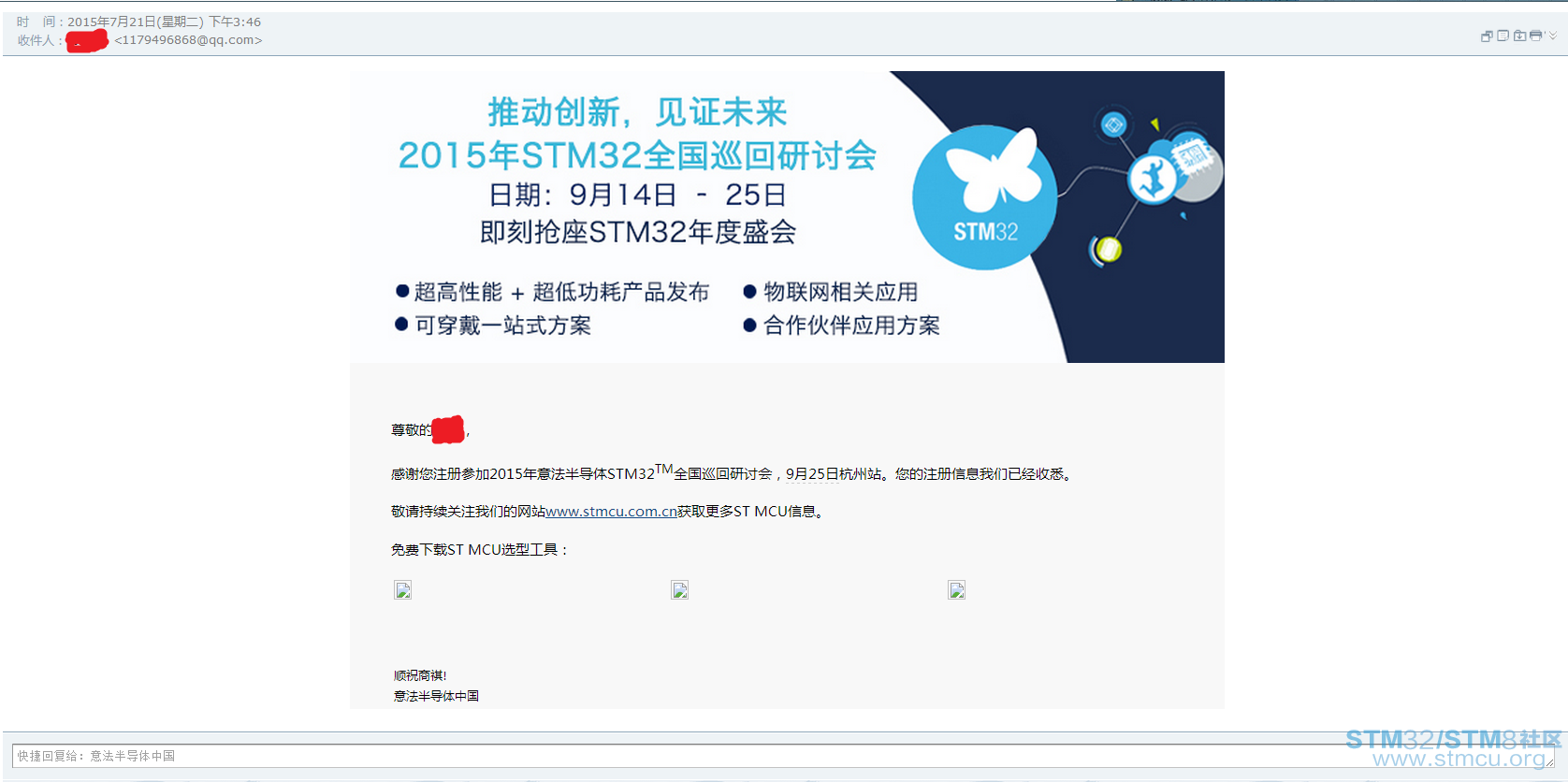Click the middle broken image under selection tools

point(680,590)
